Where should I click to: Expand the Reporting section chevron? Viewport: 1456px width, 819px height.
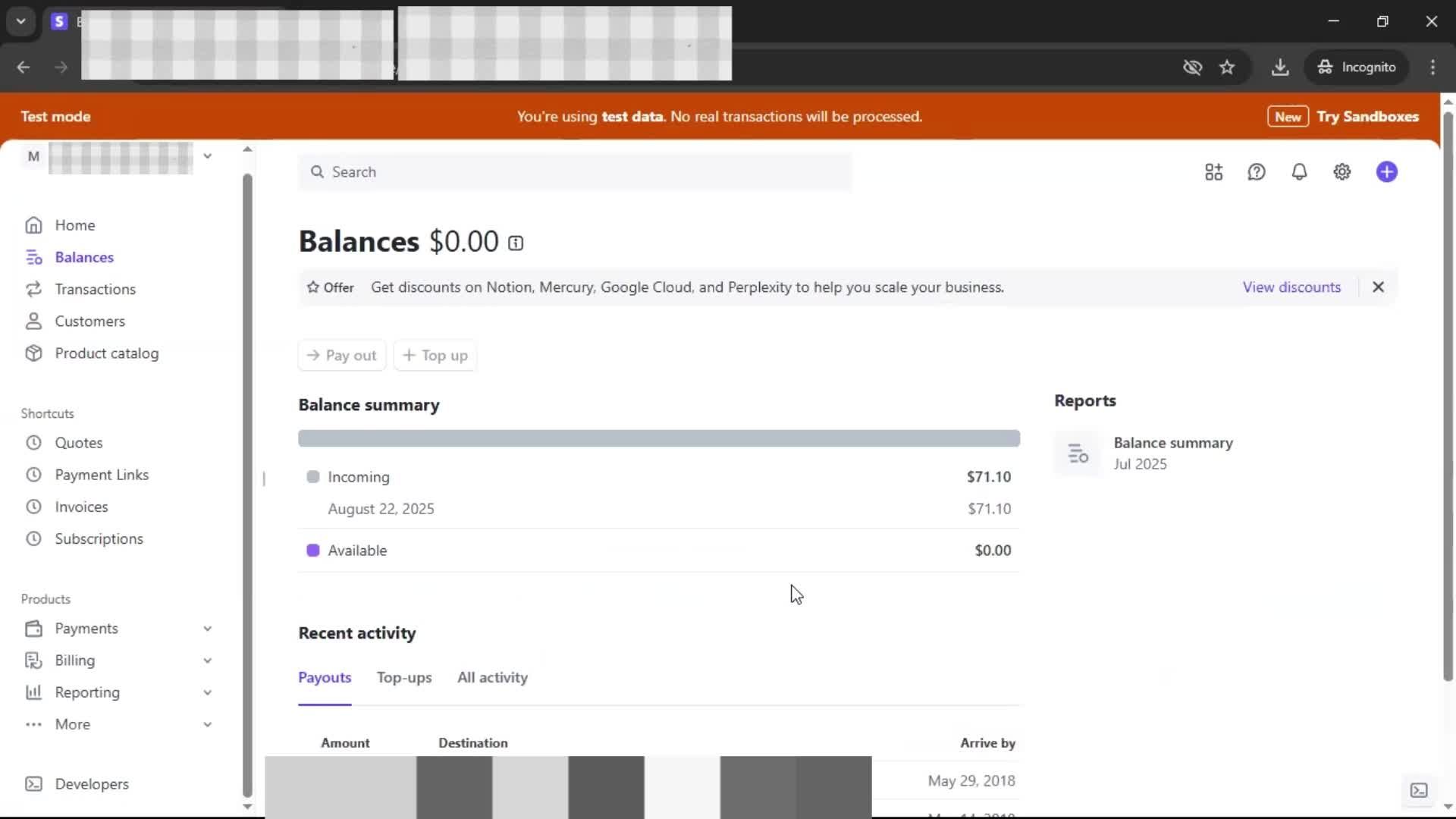pyautogui.click(x=207, y=692)
